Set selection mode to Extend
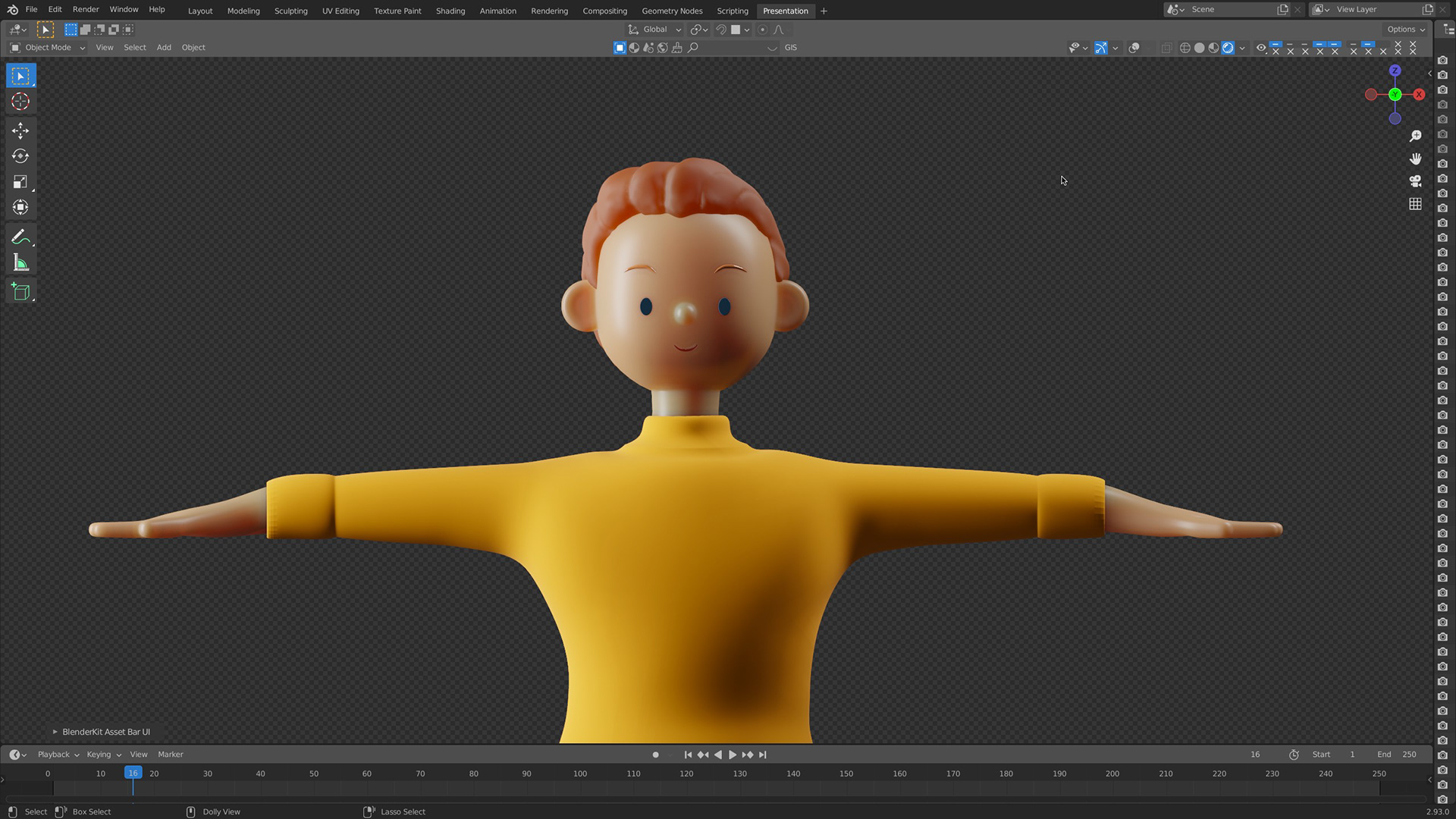This screenshot has width=1456, height=819. (85, 30)
